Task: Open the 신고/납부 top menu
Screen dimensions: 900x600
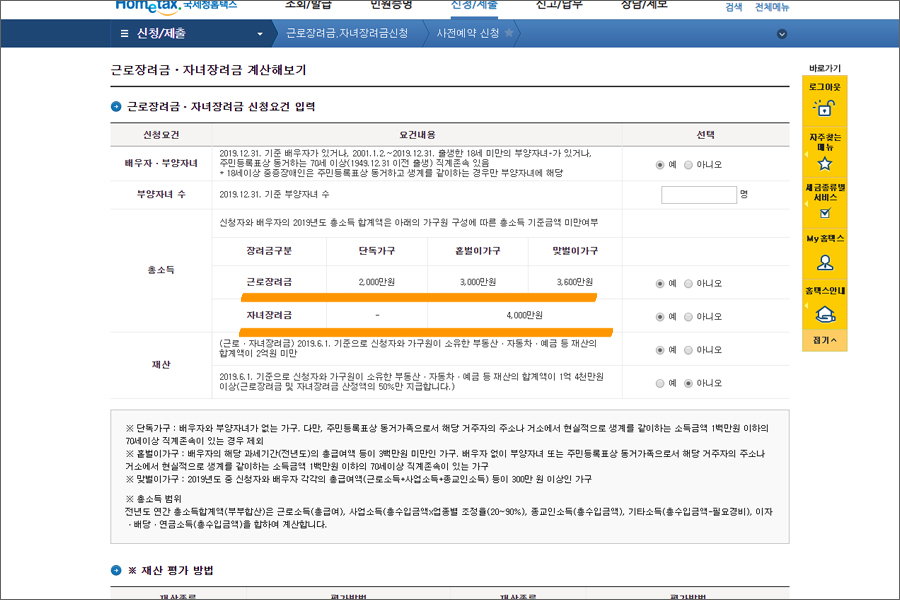Action: pos(558,5)
